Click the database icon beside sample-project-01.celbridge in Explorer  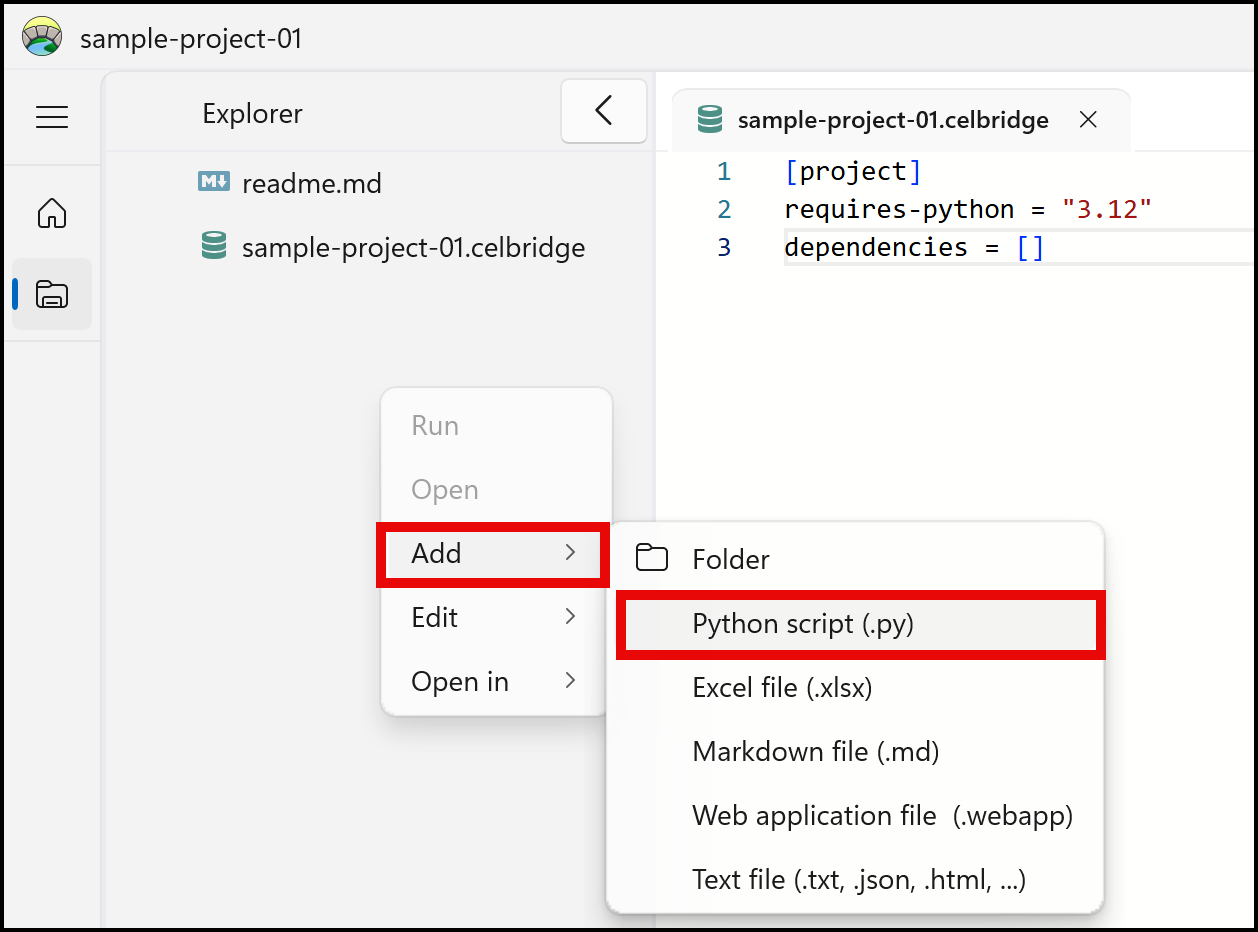[x=213, y=247]
